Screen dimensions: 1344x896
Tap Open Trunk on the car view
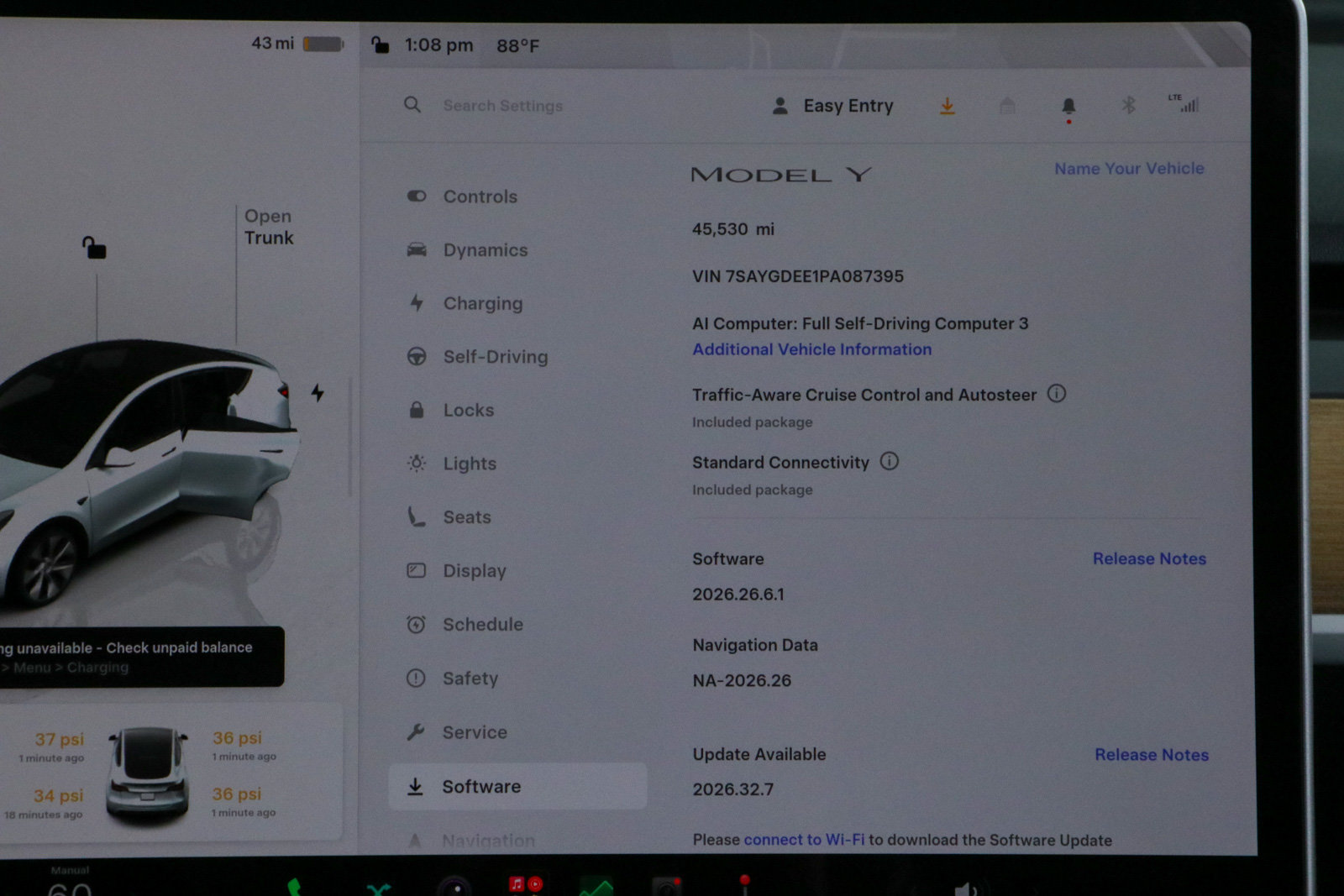coord(269,227)
